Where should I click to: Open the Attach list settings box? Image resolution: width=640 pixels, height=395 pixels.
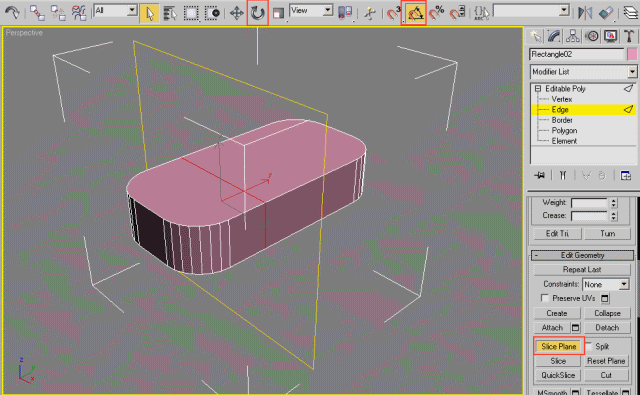click(576, 328)
